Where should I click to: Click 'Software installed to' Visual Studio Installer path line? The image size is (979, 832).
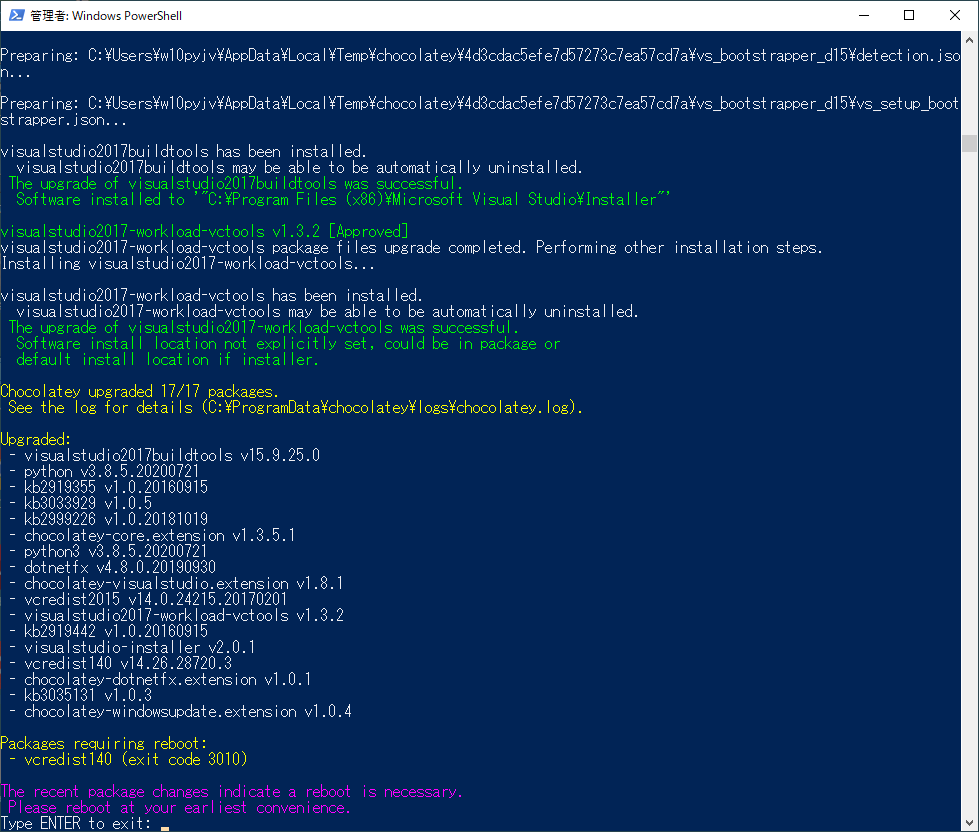point(343,200)
